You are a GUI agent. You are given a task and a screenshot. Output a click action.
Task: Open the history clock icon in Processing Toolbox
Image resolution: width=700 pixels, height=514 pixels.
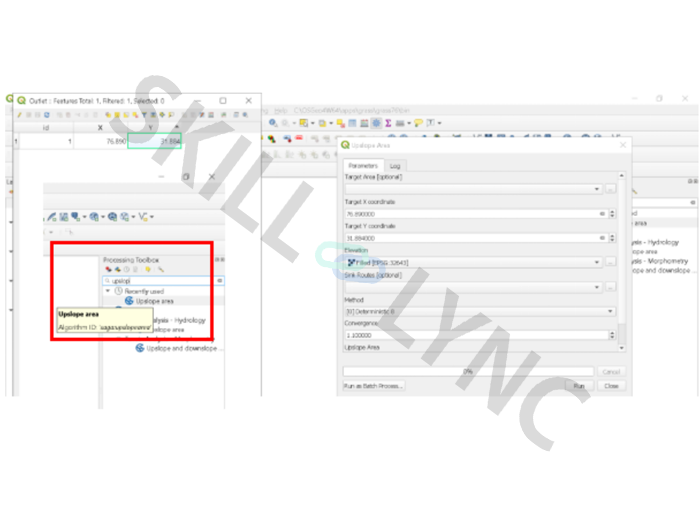(x=126, y=269)
